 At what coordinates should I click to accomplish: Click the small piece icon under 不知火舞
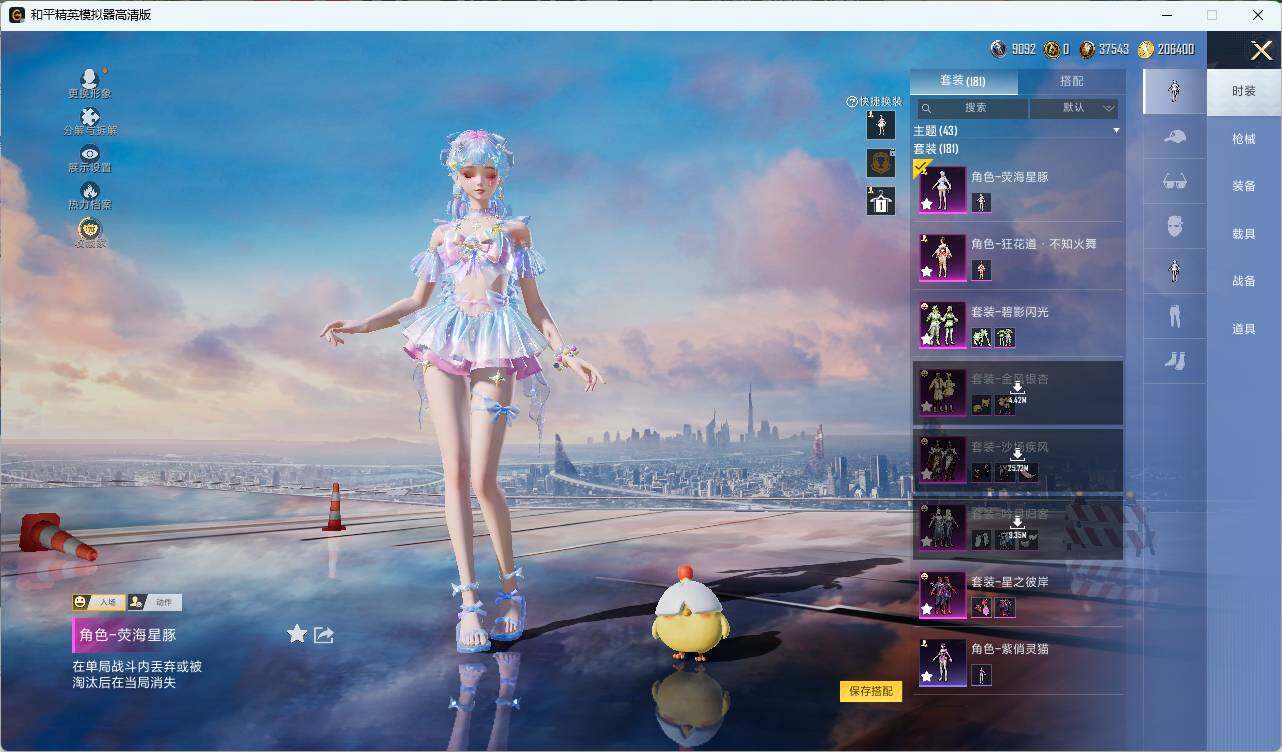coord(981,270)
